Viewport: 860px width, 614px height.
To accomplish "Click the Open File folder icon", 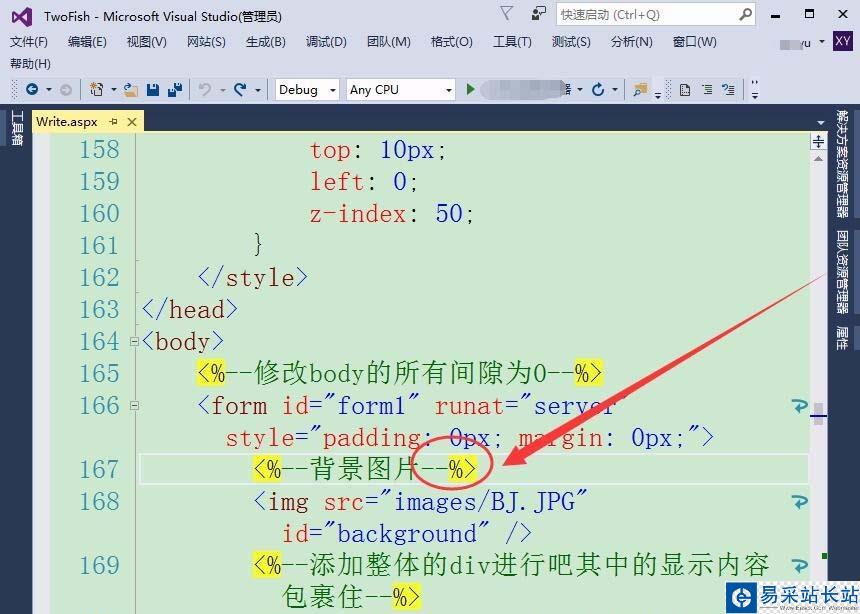I will point(131,89).
